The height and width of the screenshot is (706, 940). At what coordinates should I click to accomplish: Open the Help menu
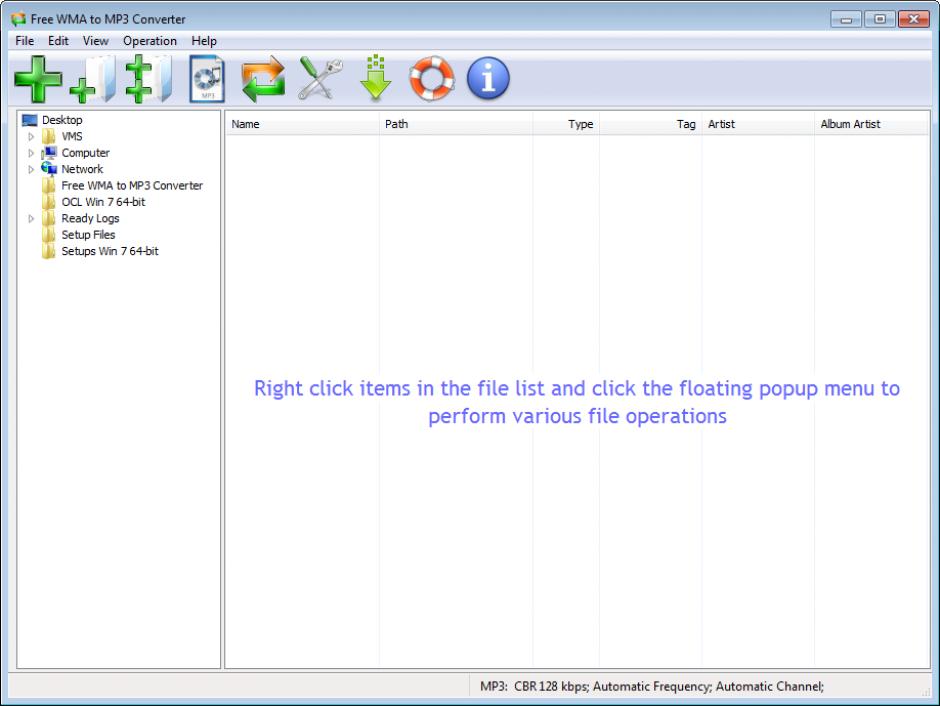tap(204, 41)
